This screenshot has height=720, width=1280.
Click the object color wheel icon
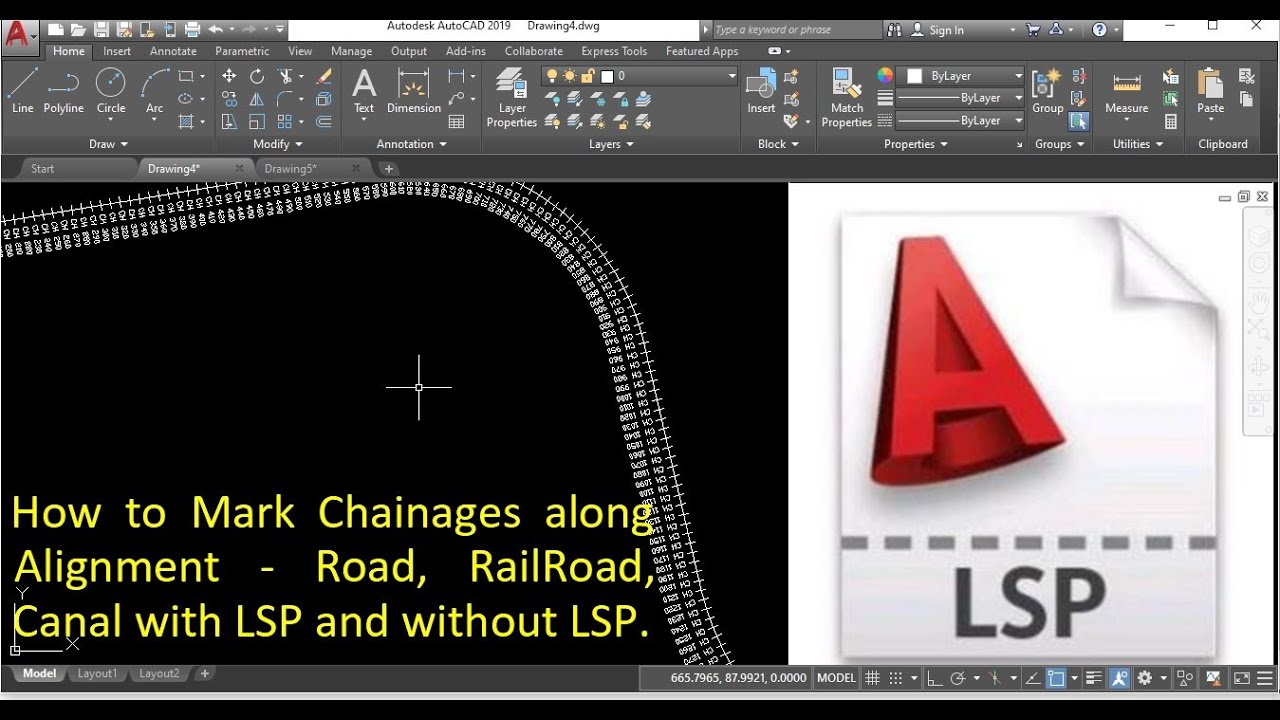click(x=885, y=76)
